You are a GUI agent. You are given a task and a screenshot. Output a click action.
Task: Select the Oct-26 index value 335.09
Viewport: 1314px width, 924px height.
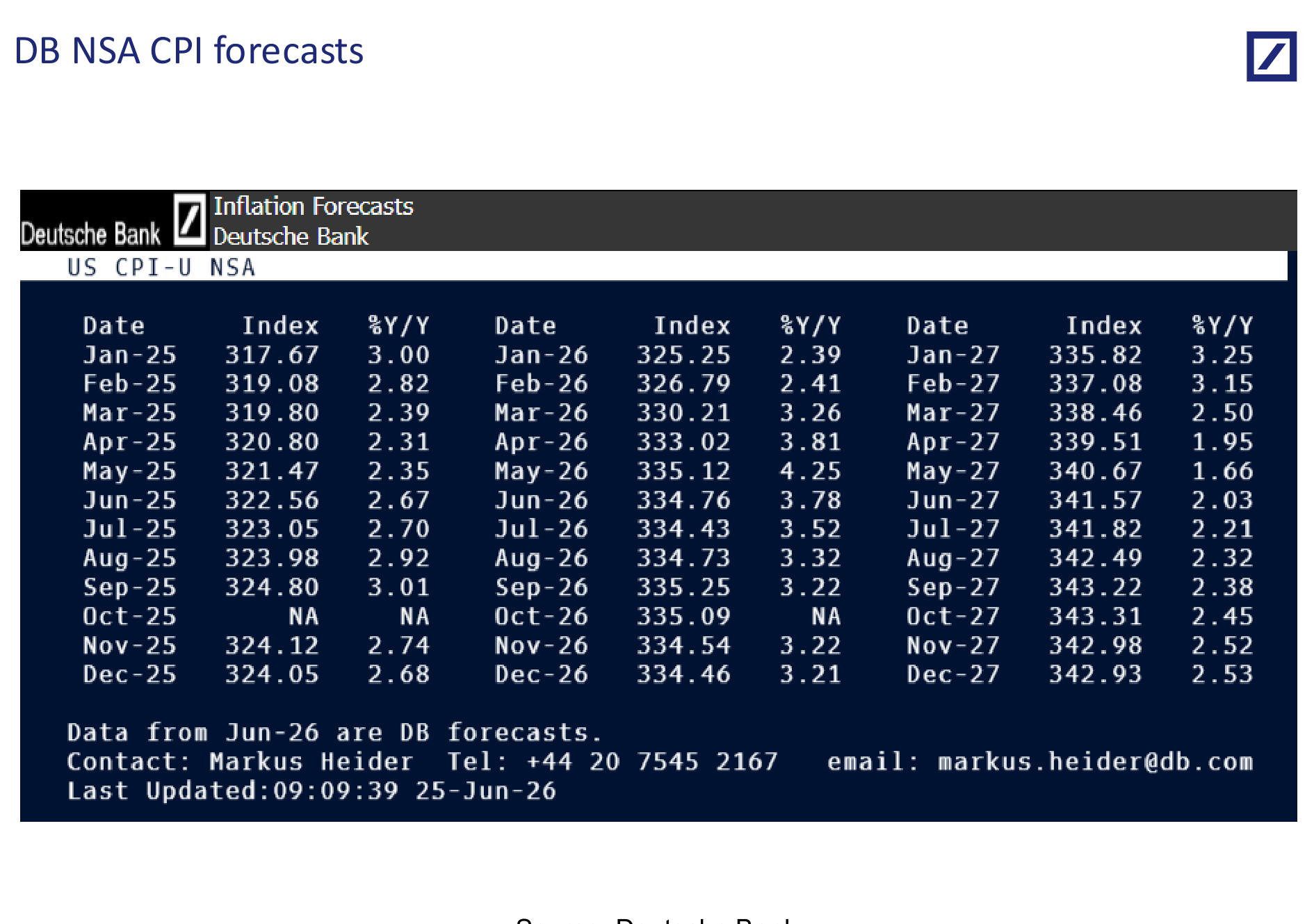pos(683,616)
